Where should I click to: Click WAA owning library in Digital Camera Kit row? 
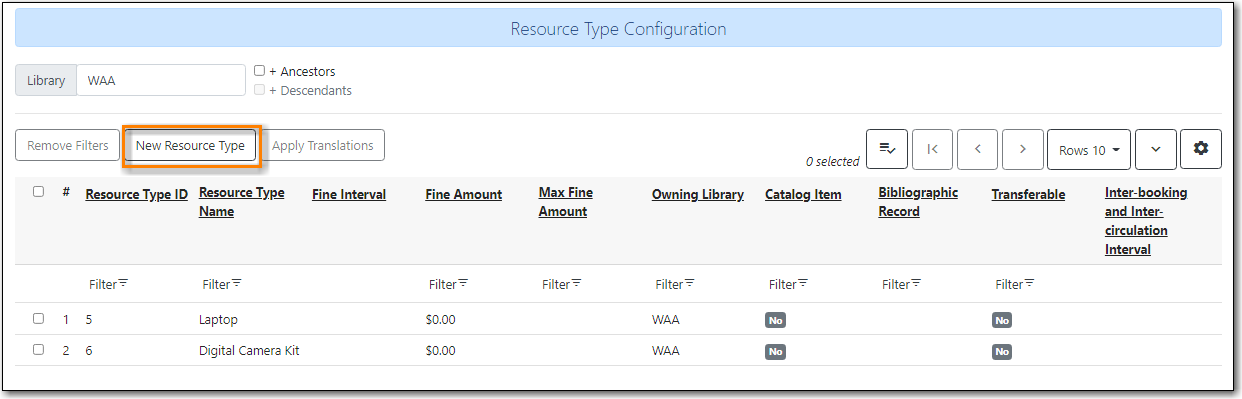pyautogui.click(x=666, y=351)
